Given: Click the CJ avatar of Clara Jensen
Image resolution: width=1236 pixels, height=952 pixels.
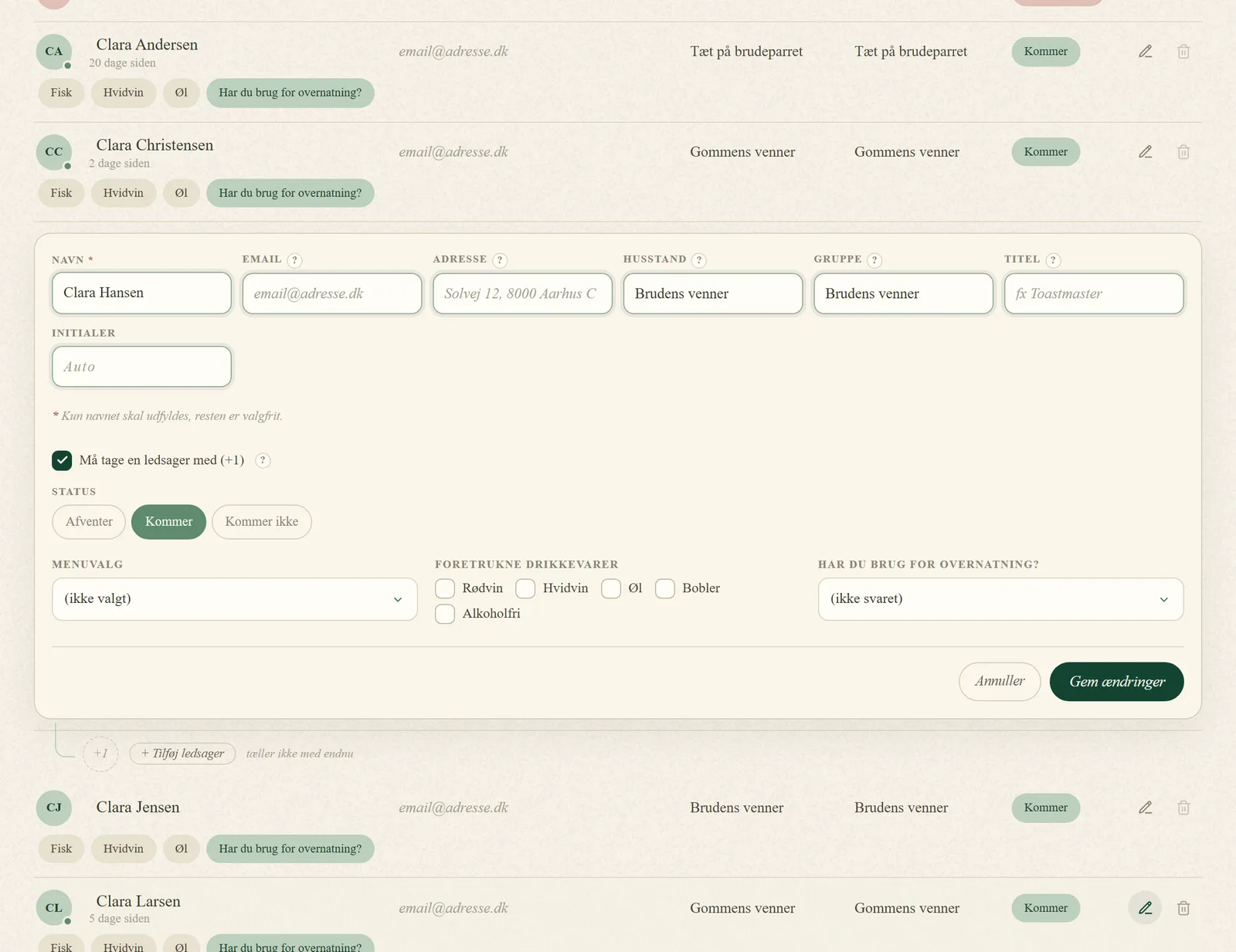Looking at the screenshot, I should [54, 808].
